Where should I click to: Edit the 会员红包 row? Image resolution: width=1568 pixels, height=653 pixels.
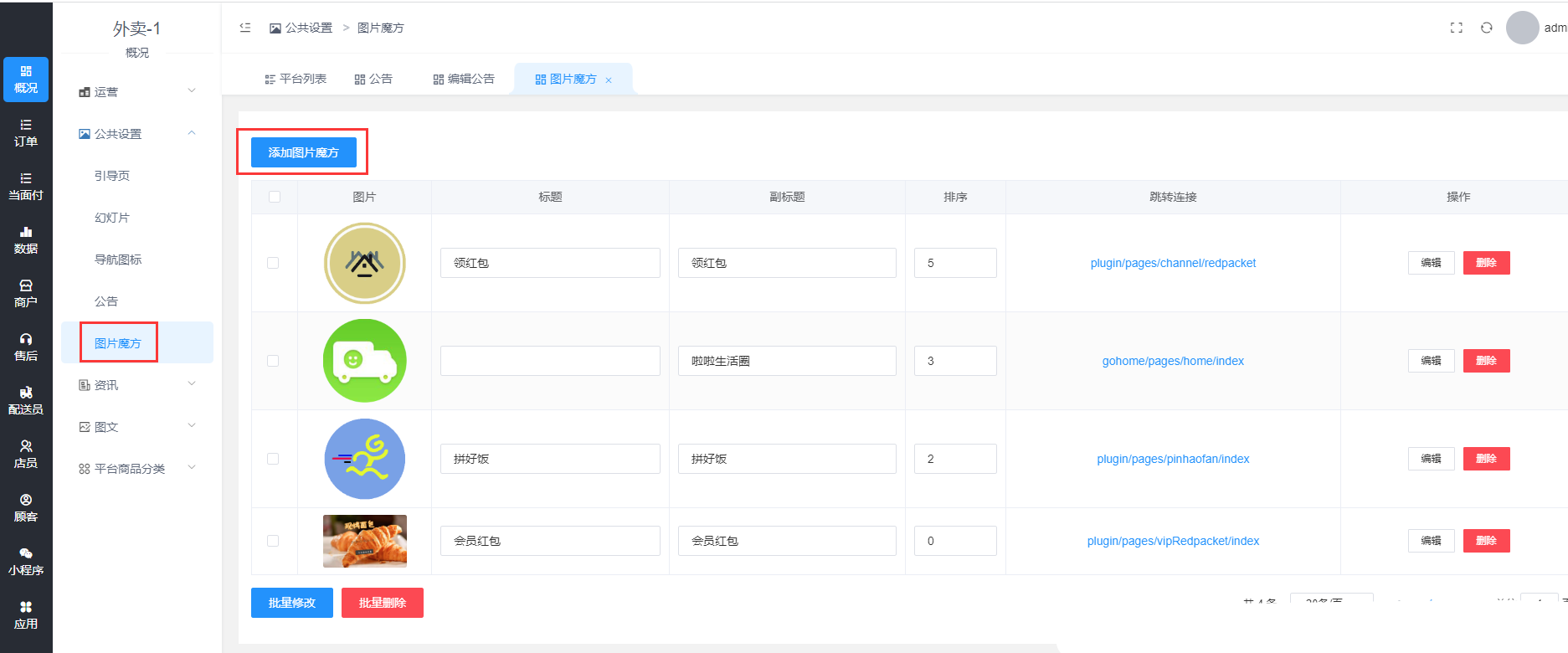(x=1432, y=541)
